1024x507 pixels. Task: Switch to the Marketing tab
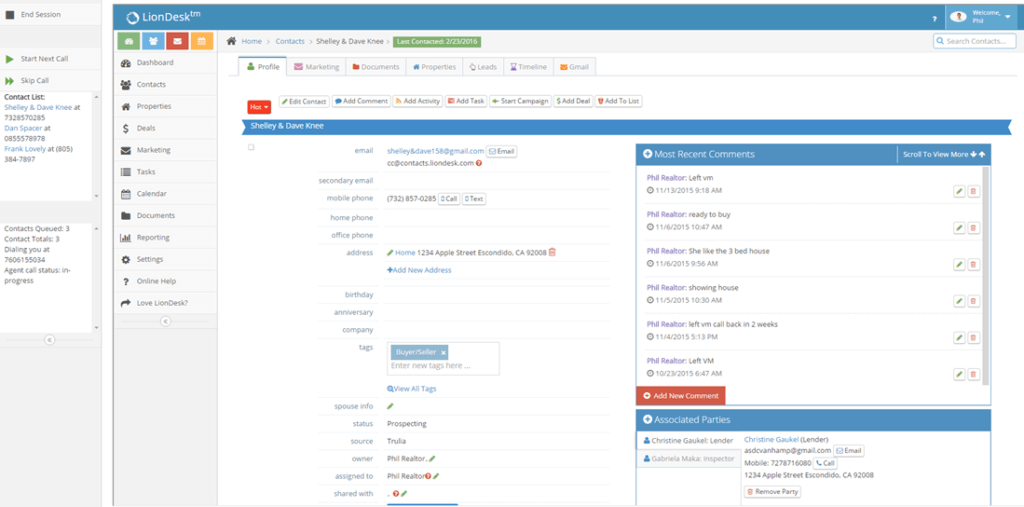tap(317, 67)
